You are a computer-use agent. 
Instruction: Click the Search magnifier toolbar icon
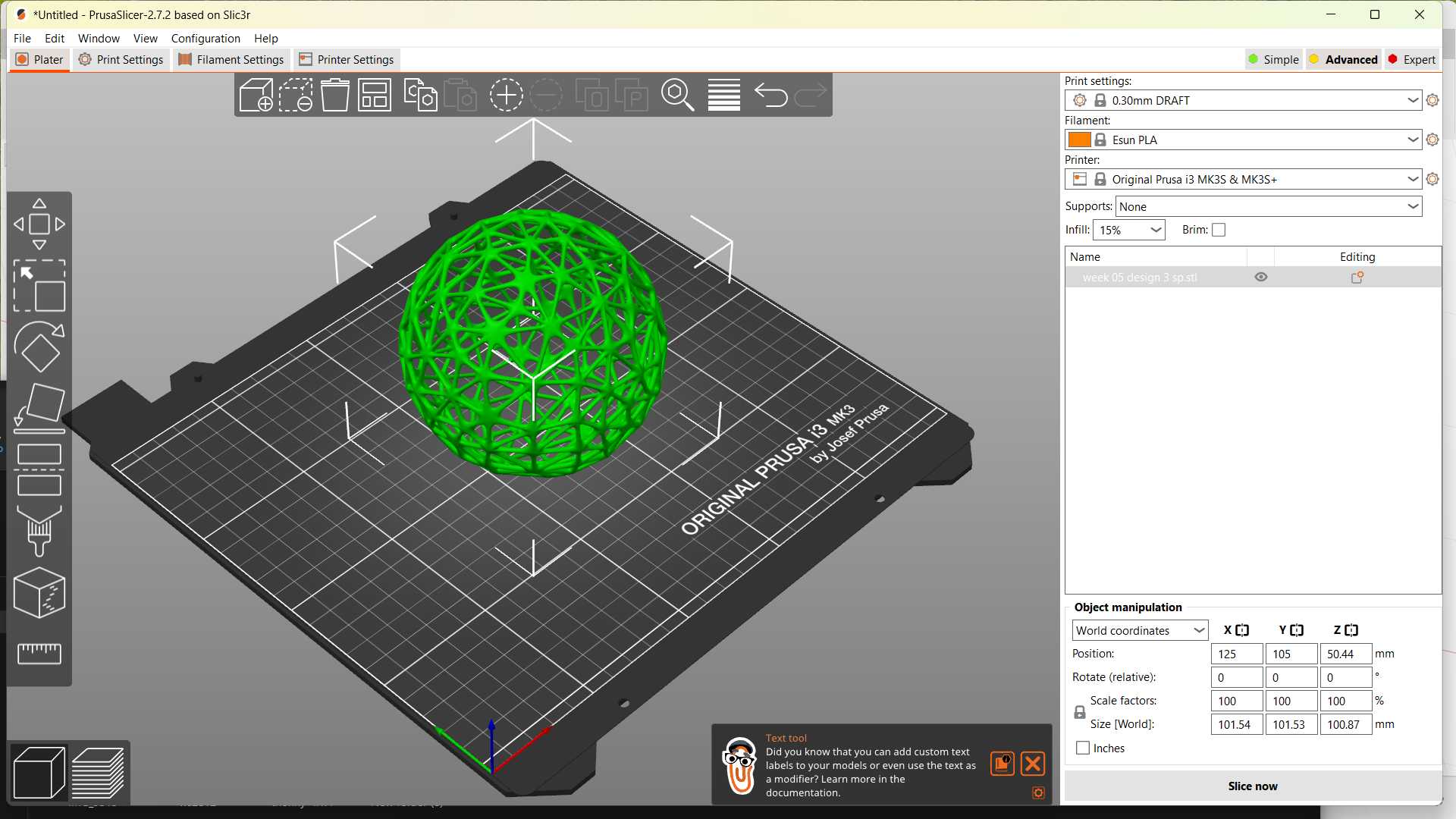click(677, 96)
